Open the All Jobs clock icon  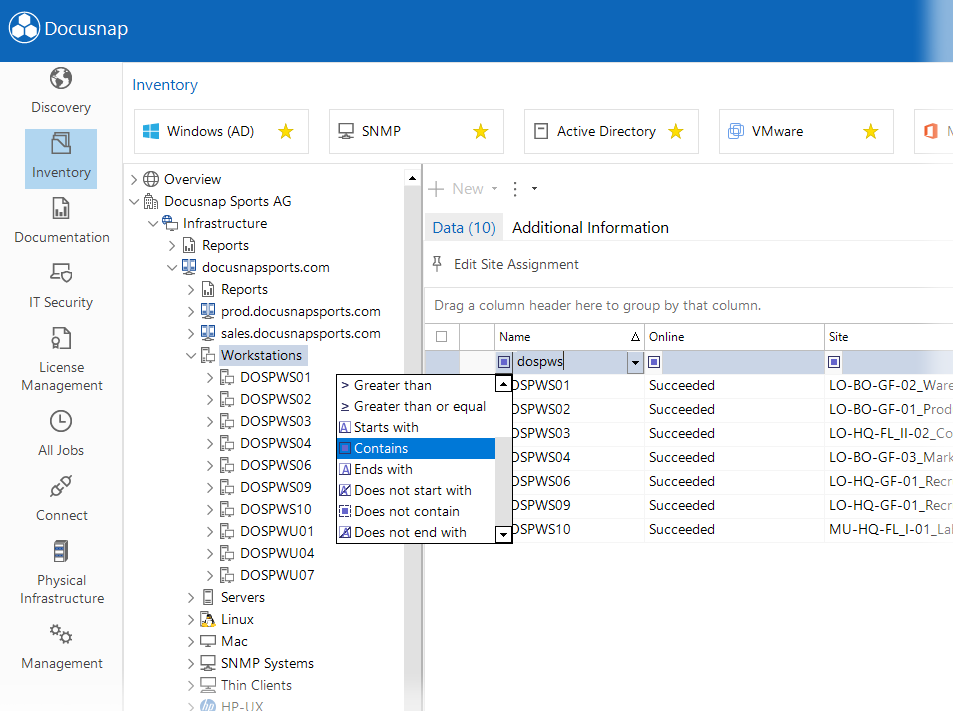tap(61, 421)
